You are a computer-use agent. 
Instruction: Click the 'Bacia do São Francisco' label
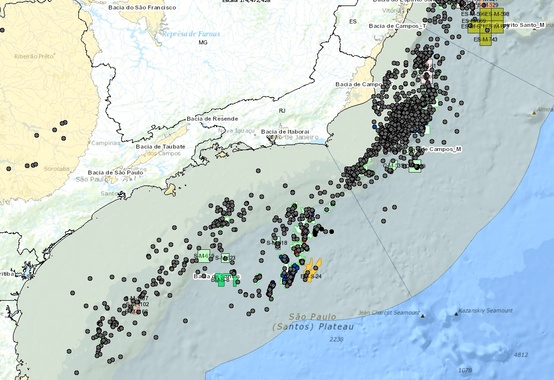pyautogui.click(x=142, y=7)
